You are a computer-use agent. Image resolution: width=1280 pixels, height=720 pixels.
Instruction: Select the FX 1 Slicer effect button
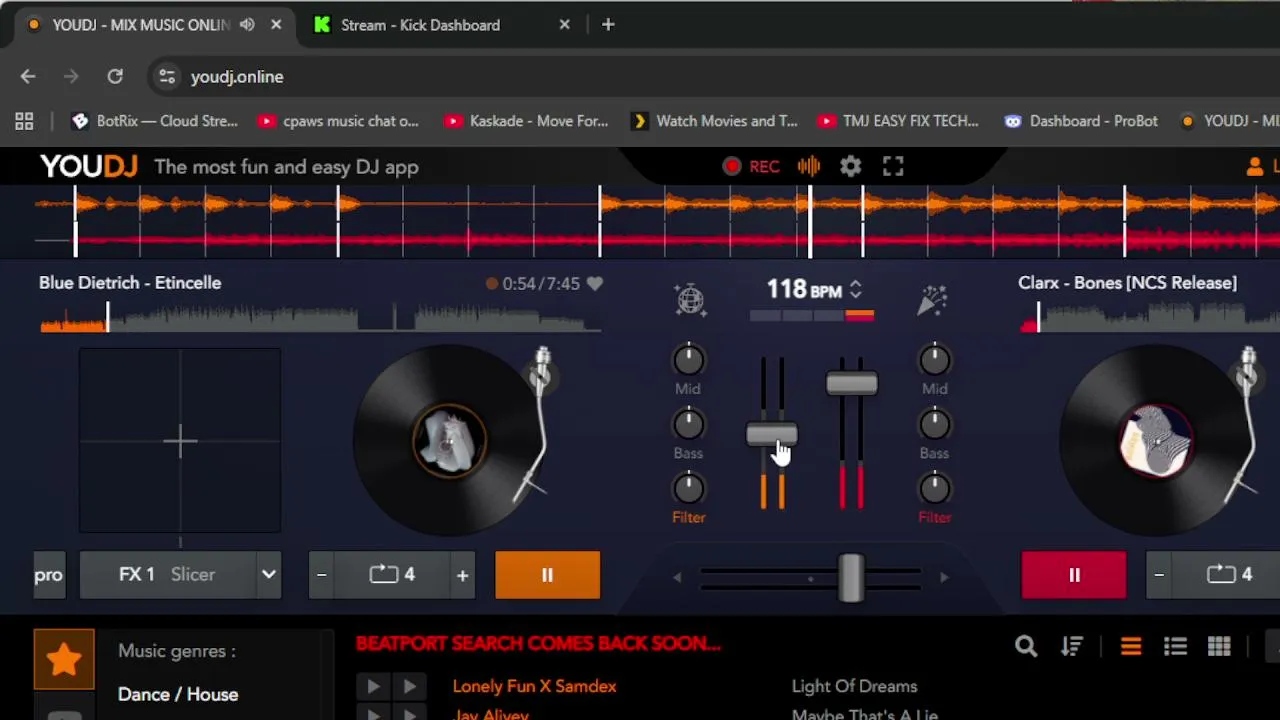click(167, 575)
